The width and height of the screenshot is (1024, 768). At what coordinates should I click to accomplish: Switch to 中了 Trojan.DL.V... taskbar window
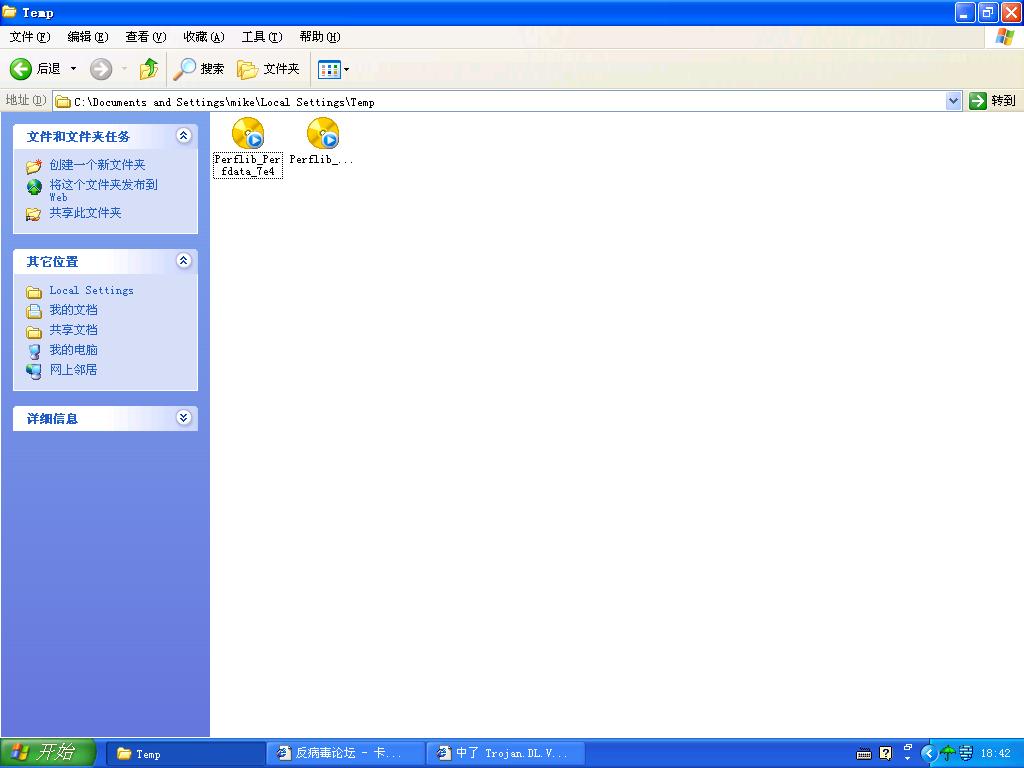point(505,754)
